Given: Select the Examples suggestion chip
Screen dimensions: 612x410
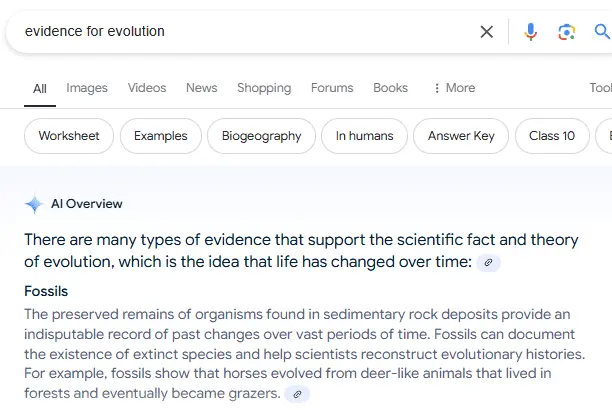Looking at the screenshot, I should click(160, 136).
